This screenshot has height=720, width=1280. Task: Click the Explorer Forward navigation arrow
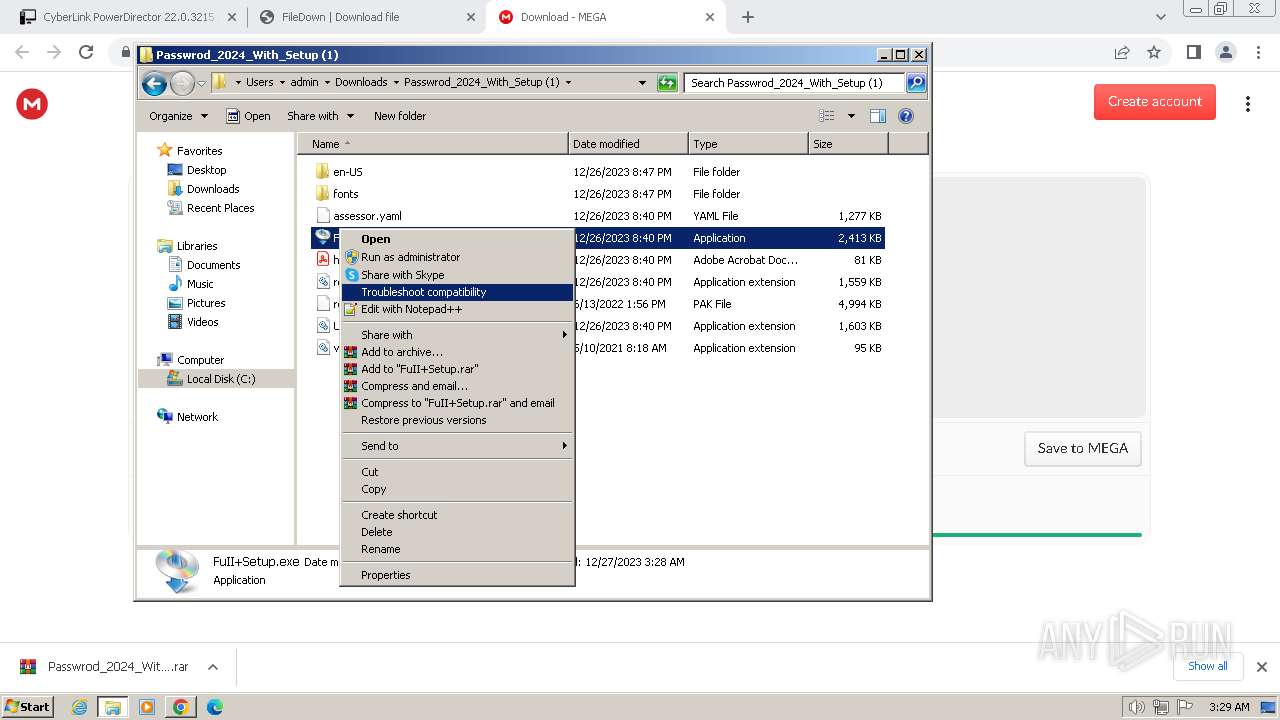pos(182,83)
